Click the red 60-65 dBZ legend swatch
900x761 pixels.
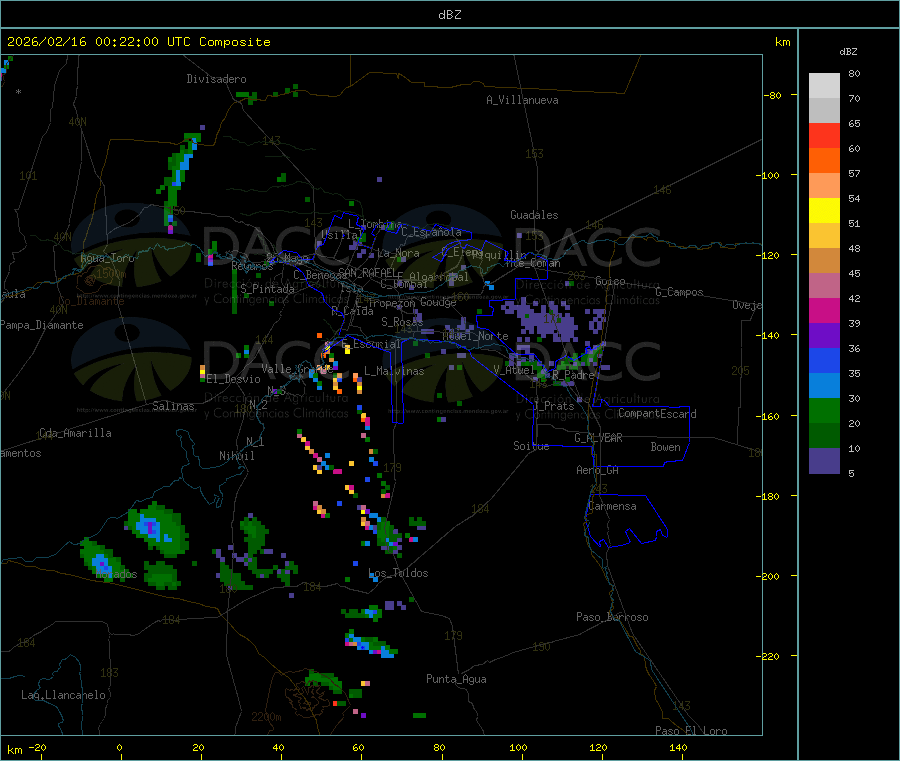point(824,135)
